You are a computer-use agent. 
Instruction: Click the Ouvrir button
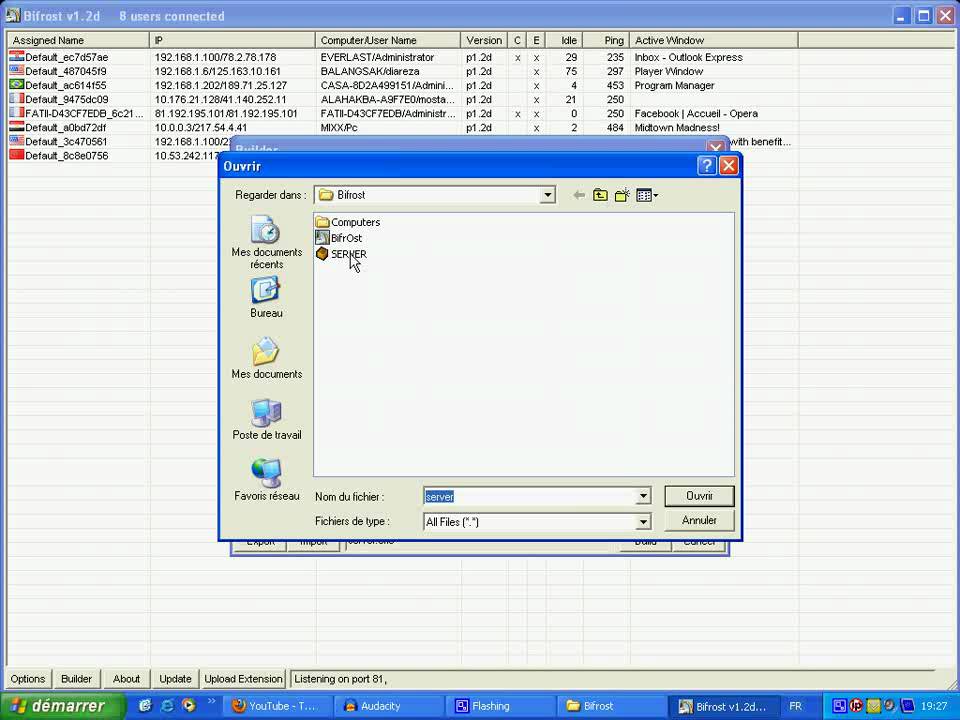tap(699, 496)
